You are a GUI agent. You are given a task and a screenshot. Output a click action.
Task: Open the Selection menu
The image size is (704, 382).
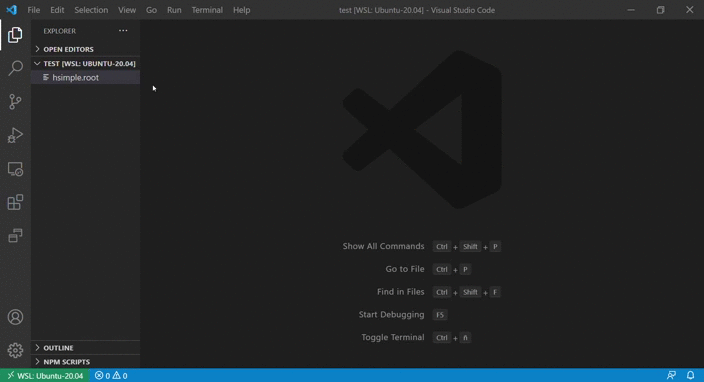click(x=91, y=10)
